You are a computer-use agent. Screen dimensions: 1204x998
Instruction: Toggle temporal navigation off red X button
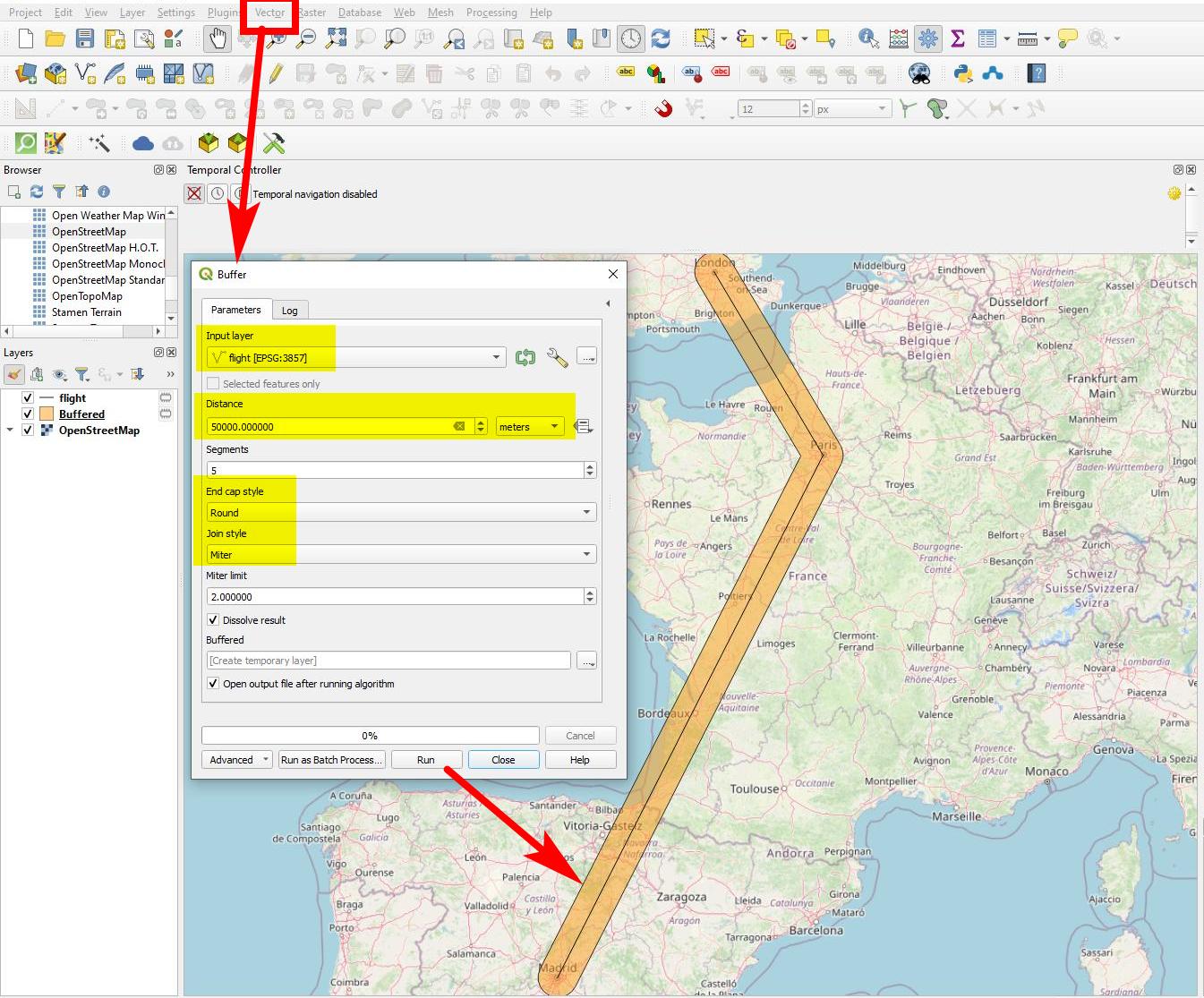(x=194, y=194)
